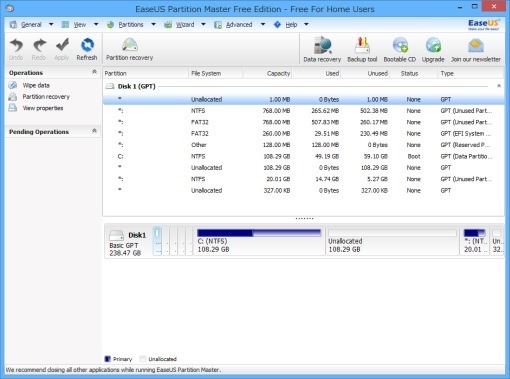Open the Help menu

(x=291, y=24)
